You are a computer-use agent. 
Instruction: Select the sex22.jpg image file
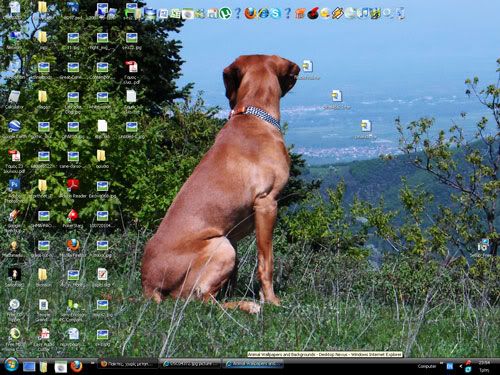click(132, 41)
